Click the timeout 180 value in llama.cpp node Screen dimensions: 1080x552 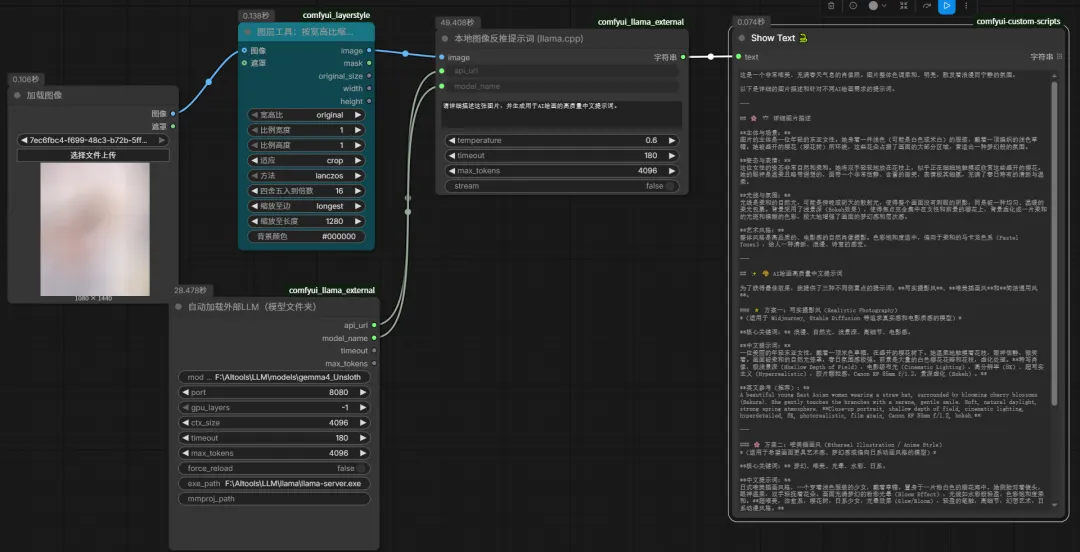click(x=650, y=156)
